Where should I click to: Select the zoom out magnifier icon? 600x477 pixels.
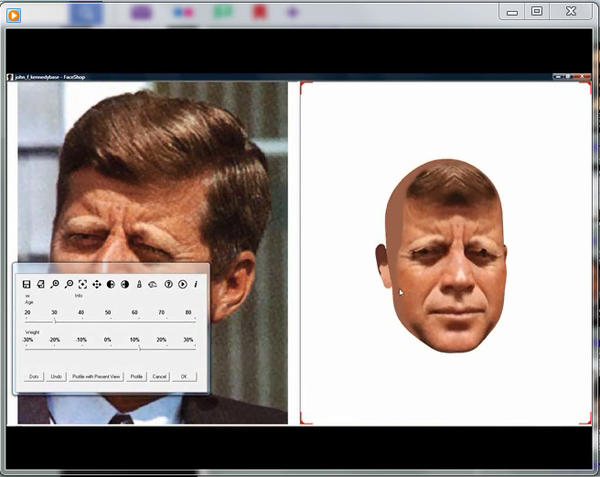(69, 284)
